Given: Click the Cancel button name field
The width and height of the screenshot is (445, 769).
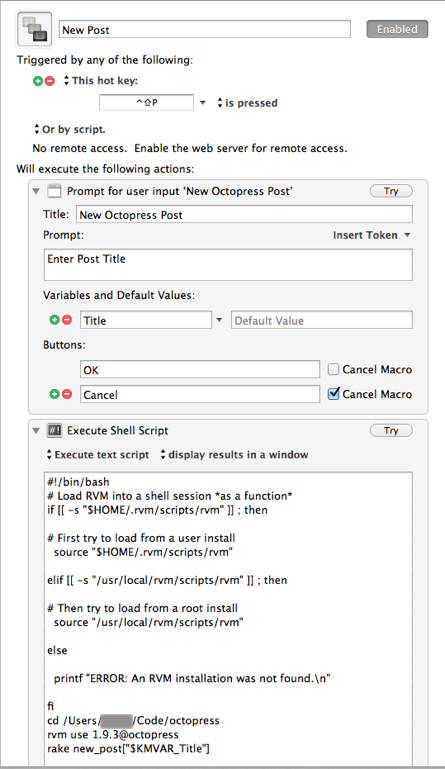Looking at the screenshot, I should click(x=200, y=394).
